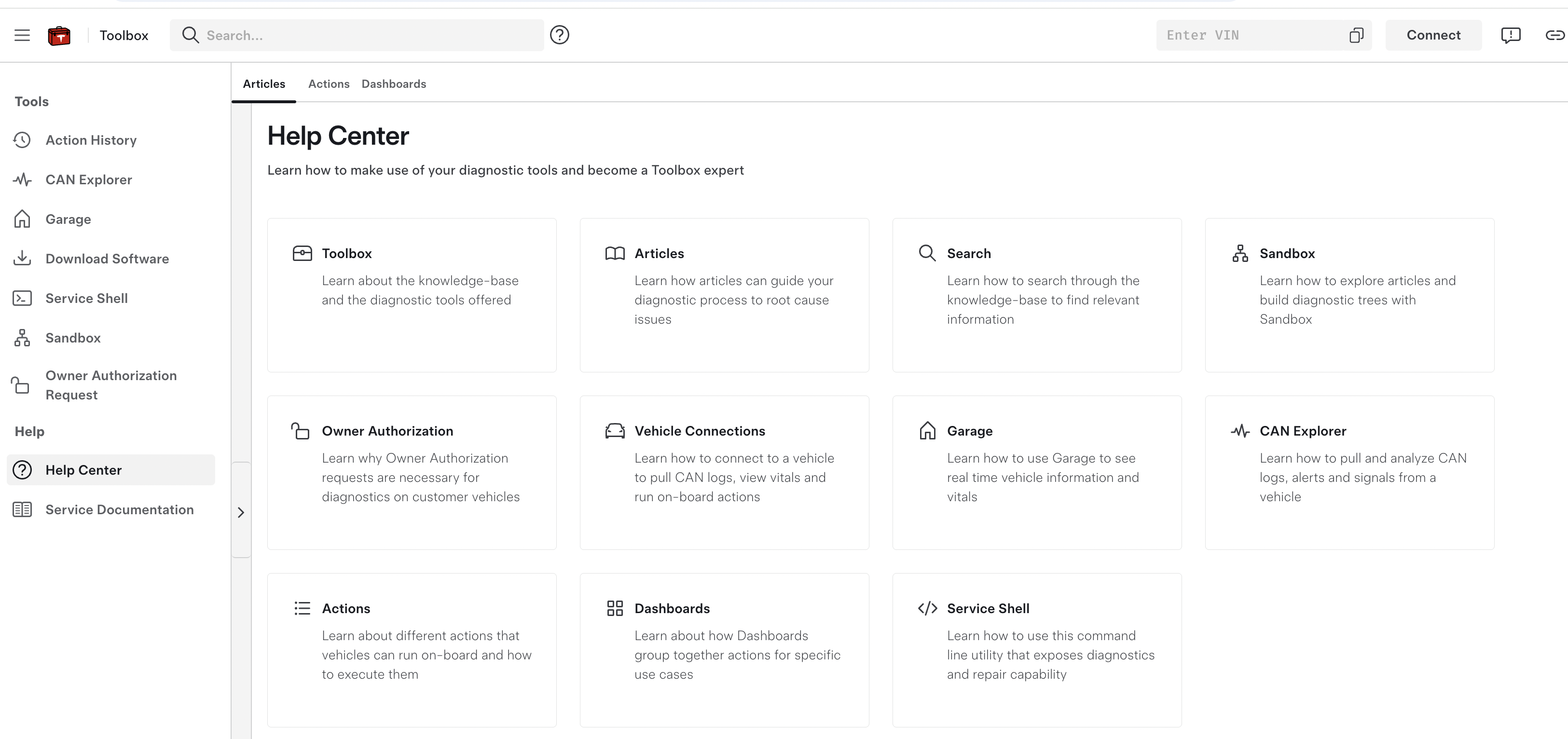Click the 'Tools' sidebar section heading
Viewport: 1568px width, 739px height.
(x=32, y=102)
